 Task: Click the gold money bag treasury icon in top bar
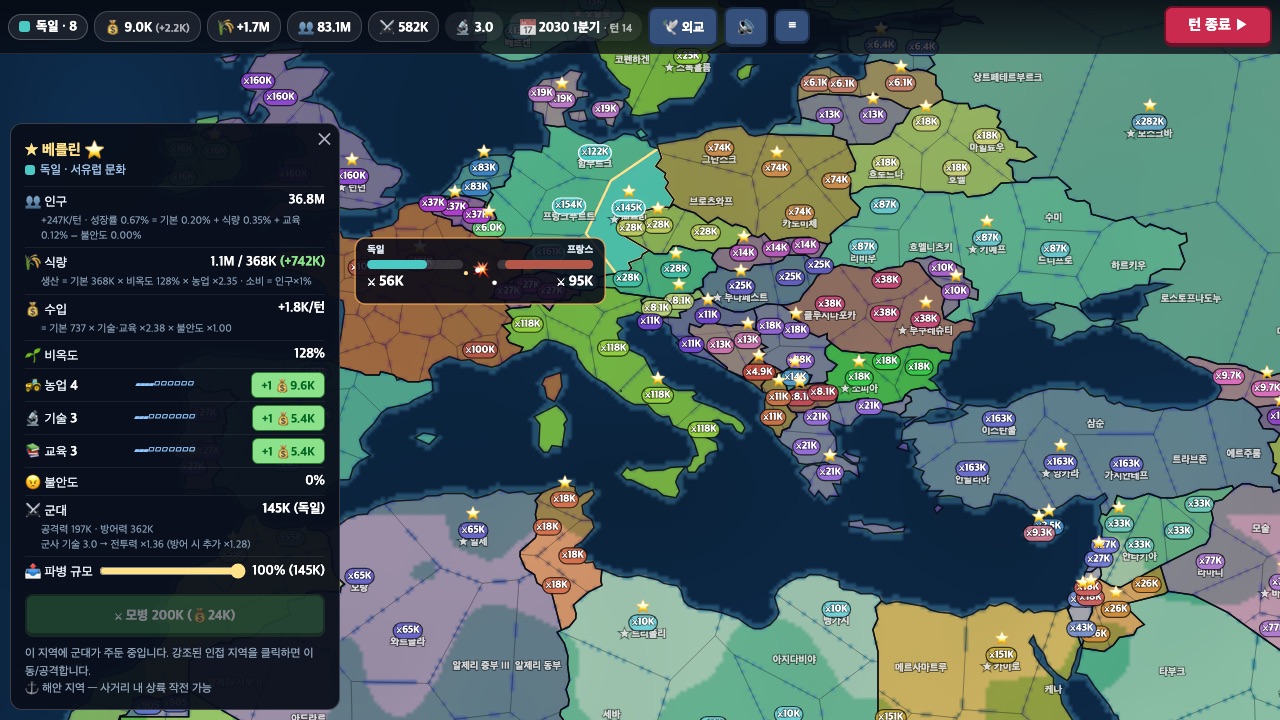(x=112, y=27)
